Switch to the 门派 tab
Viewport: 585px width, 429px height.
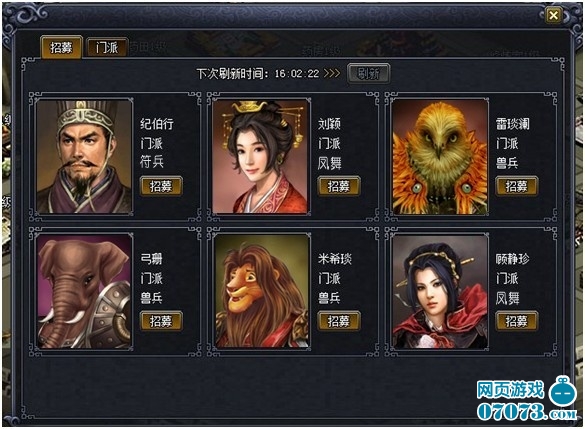pos(107,48)
